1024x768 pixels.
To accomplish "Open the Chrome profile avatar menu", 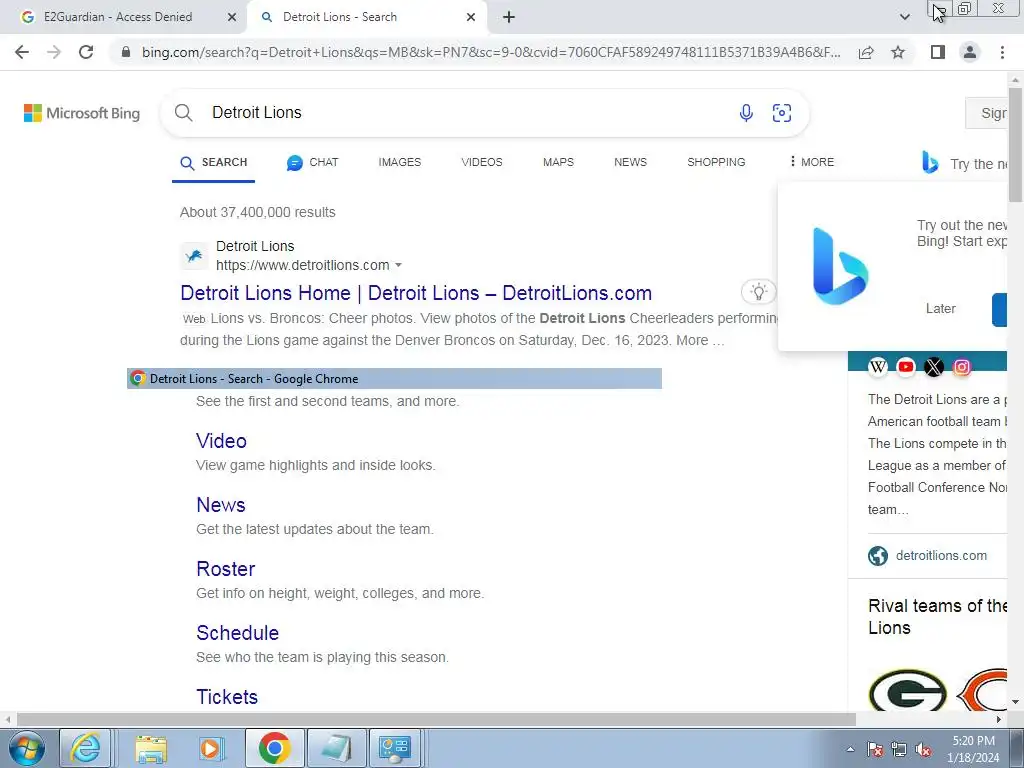I will pyautogui.click(x=970, y=52).
